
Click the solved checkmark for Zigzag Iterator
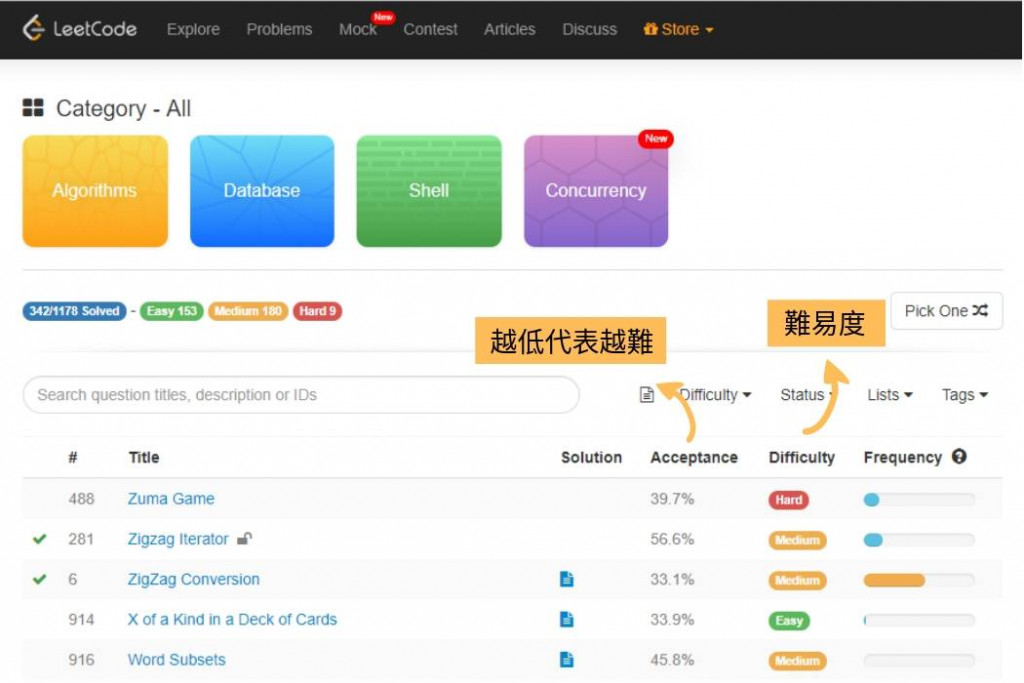pyautogui.click(x=40, y=539)
